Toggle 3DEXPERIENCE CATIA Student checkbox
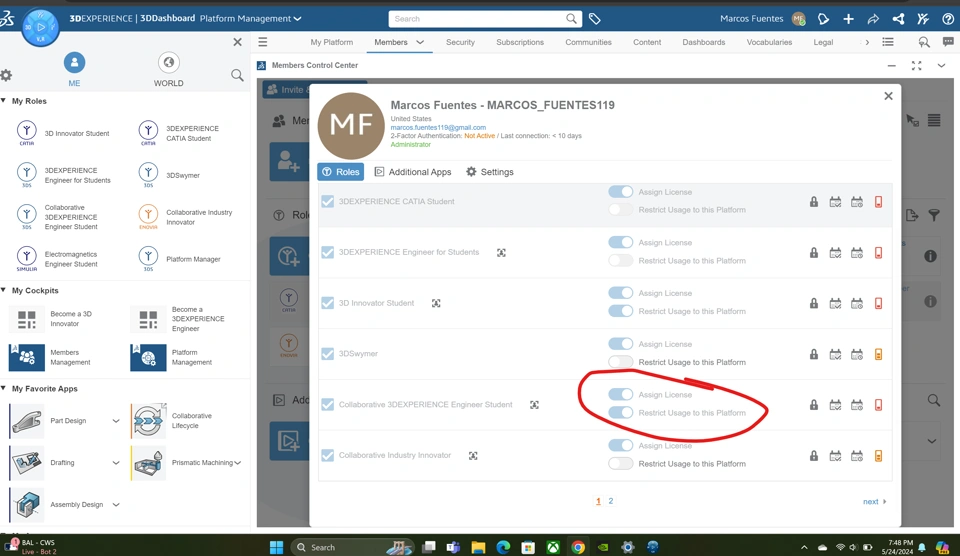This screenshot has height=556, width=960. tap(328, 201)
